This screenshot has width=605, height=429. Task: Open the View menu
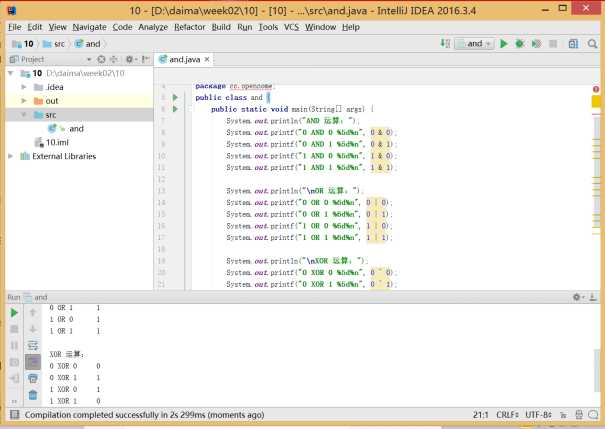pyautogui.click(x=57, y=27)
